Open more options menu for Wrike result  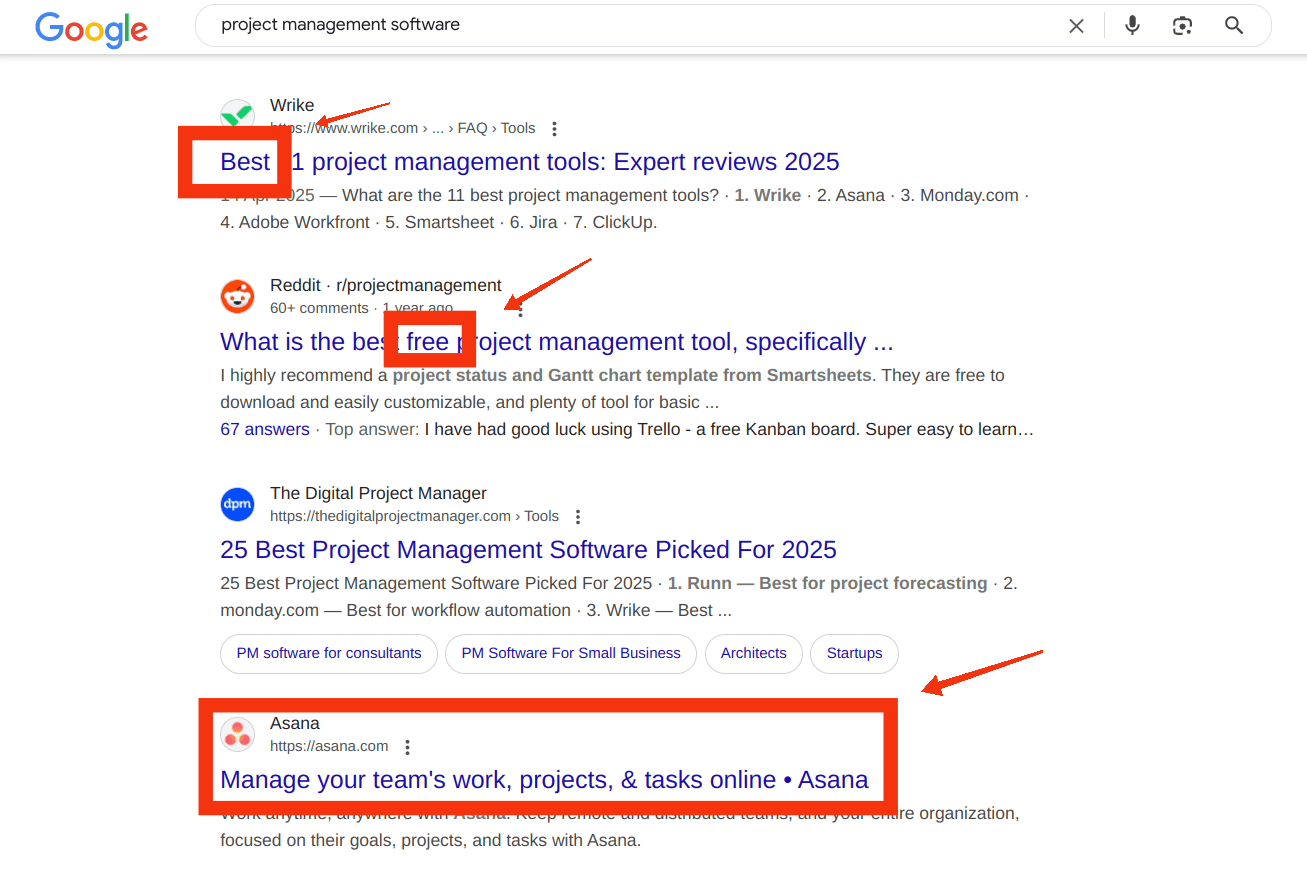[555, 129]
